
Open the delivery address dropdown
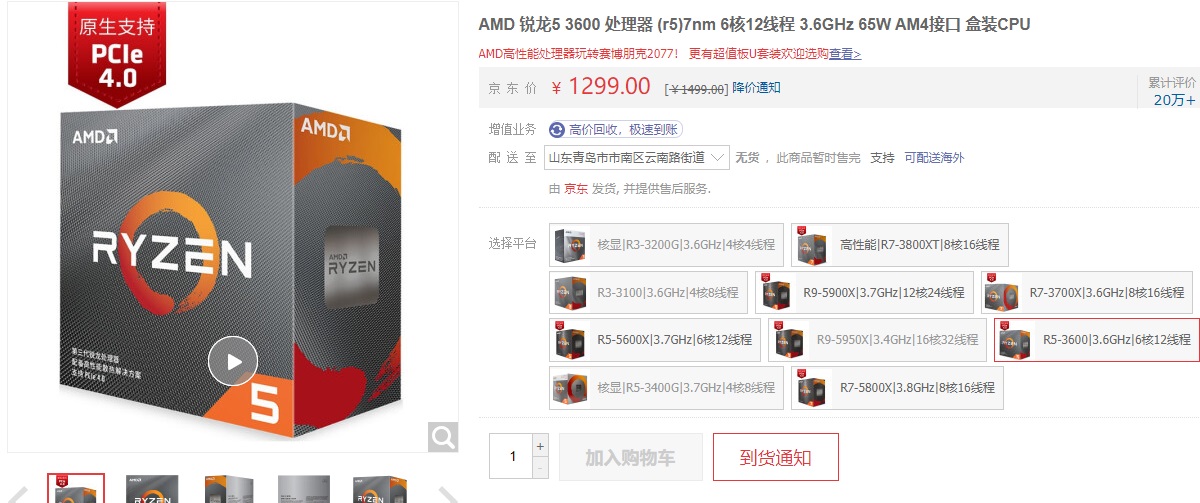click(x=637, y=157)
